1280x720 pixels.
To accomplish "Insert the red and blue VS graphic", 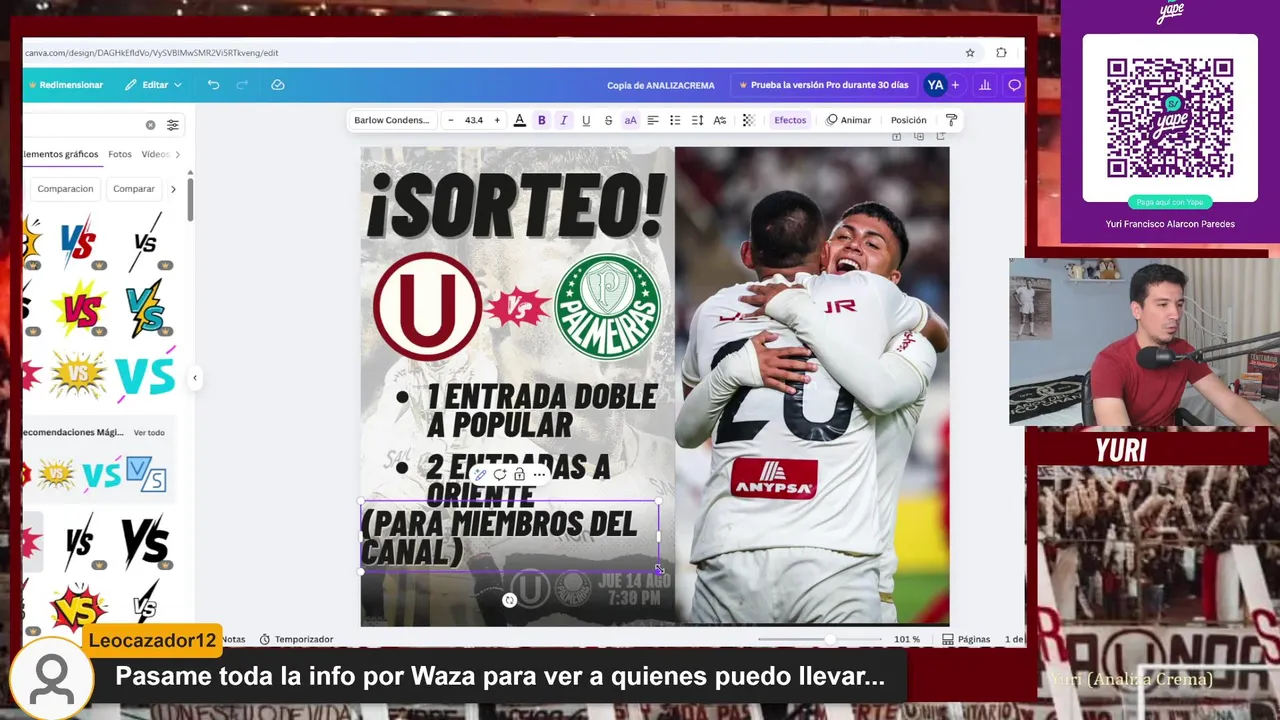I will tap(78, 241).
